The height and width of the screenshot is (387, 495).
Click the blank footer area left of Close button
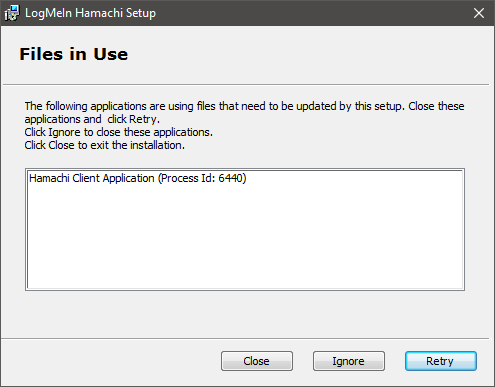(110, 362)
